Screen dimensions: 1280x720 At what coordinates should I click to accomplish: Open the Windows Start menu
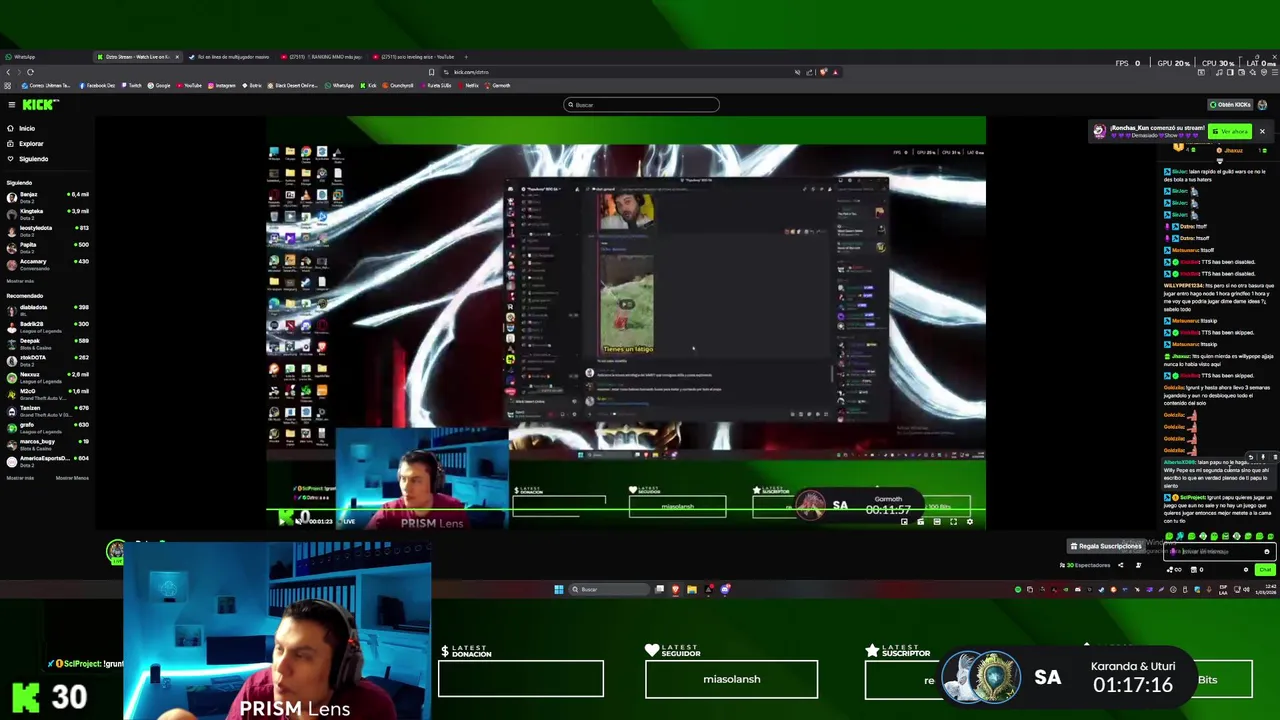[559, 589]
